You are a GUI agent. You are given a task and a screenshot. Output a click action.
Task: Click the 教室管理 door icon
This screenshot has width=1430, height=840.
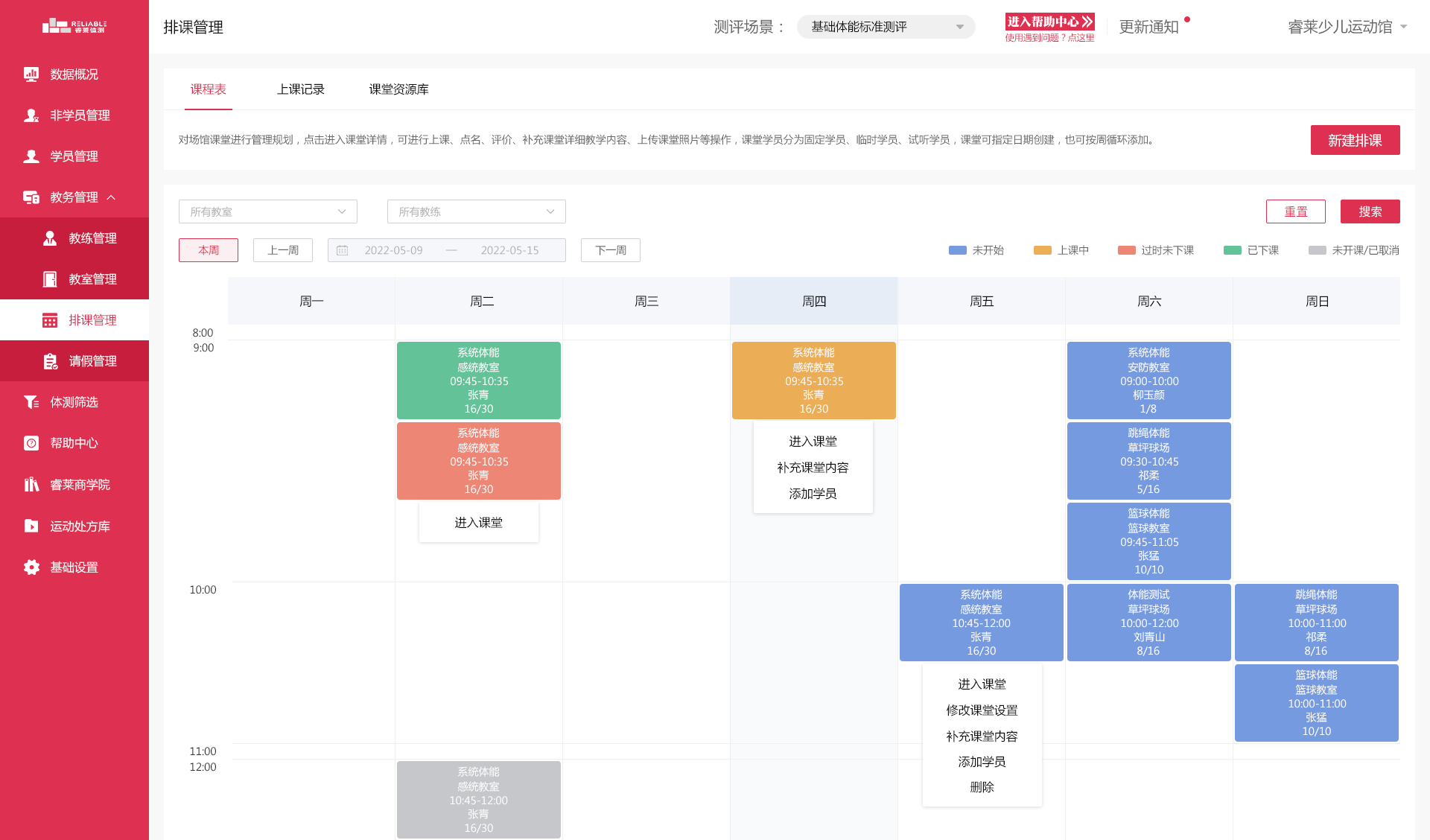click(50, 279)
